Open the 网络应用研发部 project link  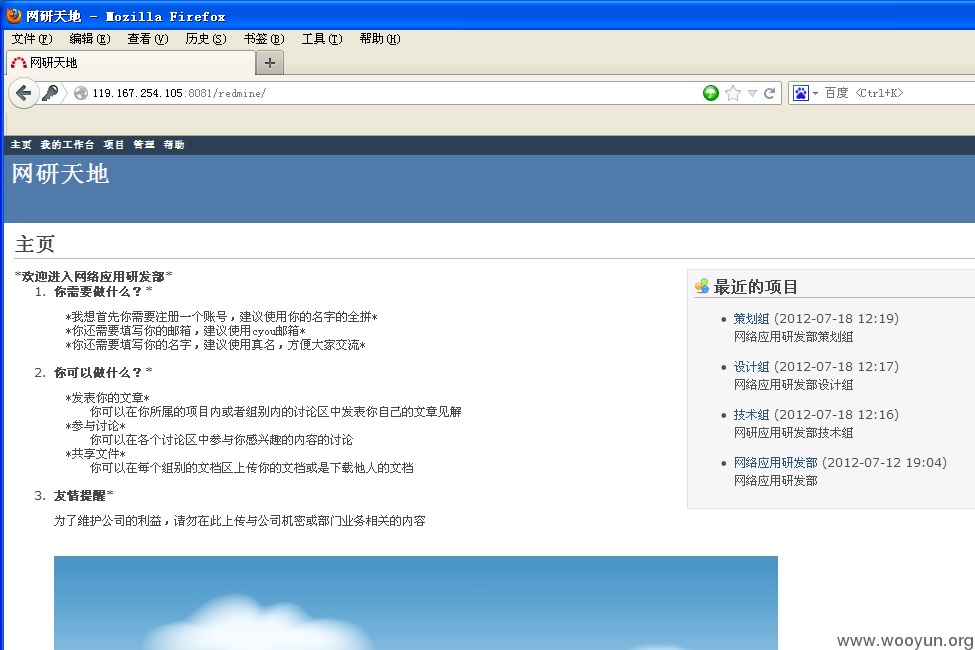[x=775, y=462]
